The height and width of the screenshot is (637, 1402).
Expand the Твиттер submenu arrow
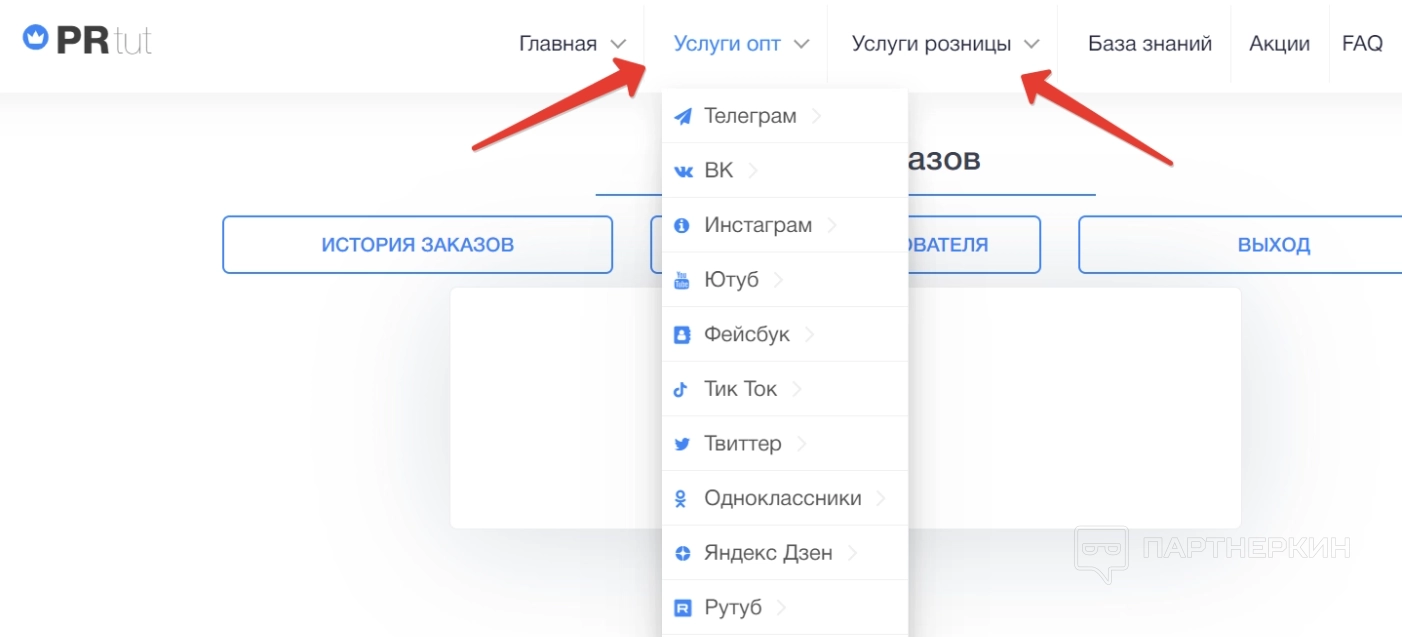pyautogui.click(x=801, y=443)
